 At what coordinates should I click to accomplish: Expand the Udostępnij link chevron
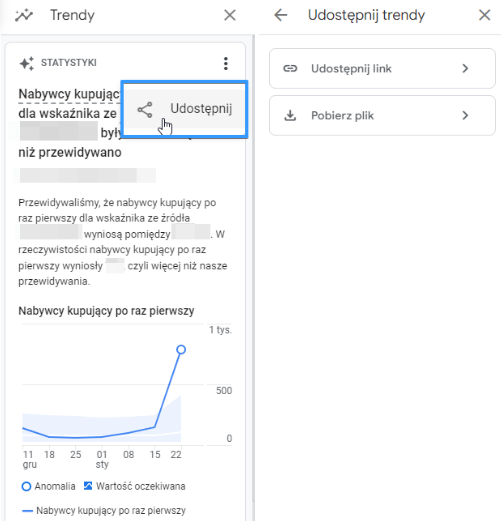click(465, 68)
